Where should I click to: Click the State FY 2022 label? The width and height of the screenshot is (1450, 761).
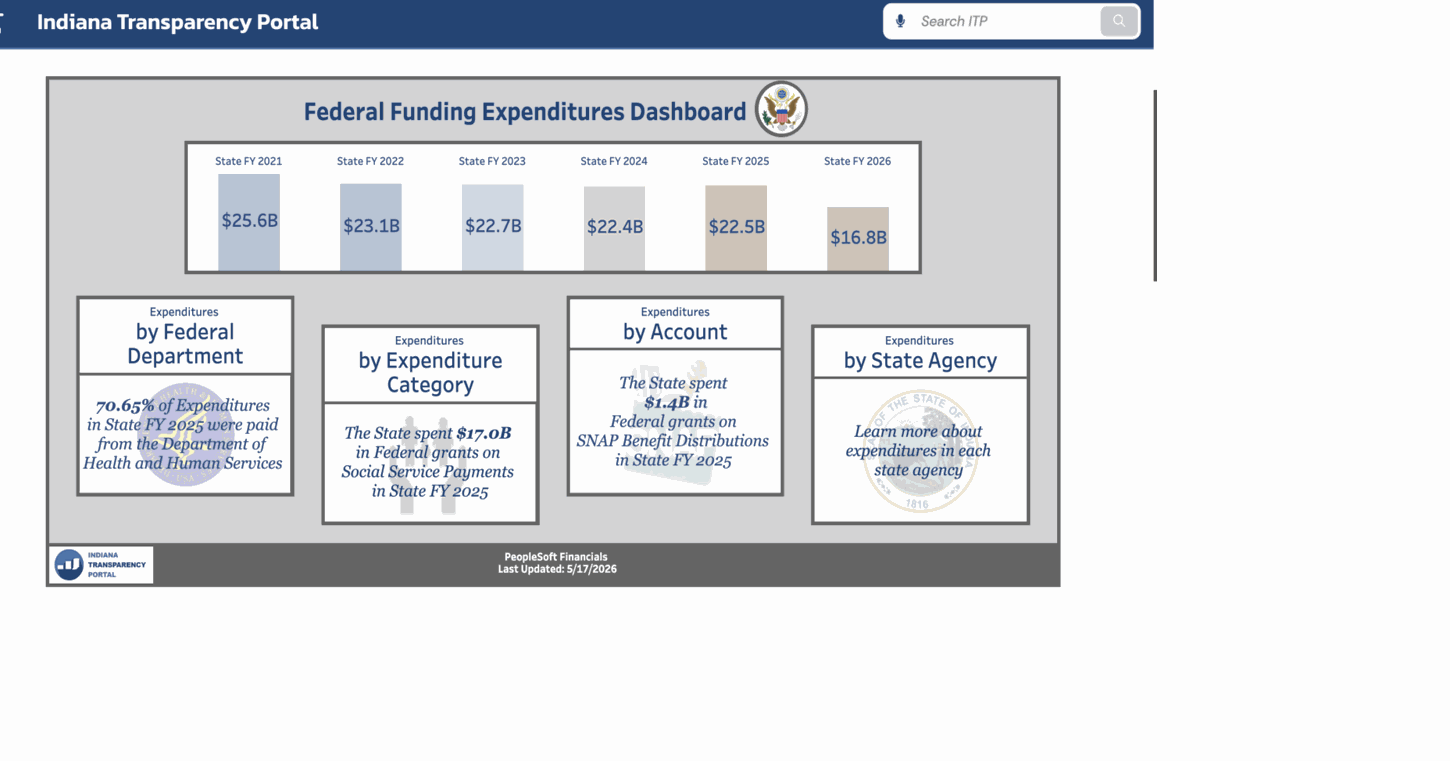tap(371, 161)
